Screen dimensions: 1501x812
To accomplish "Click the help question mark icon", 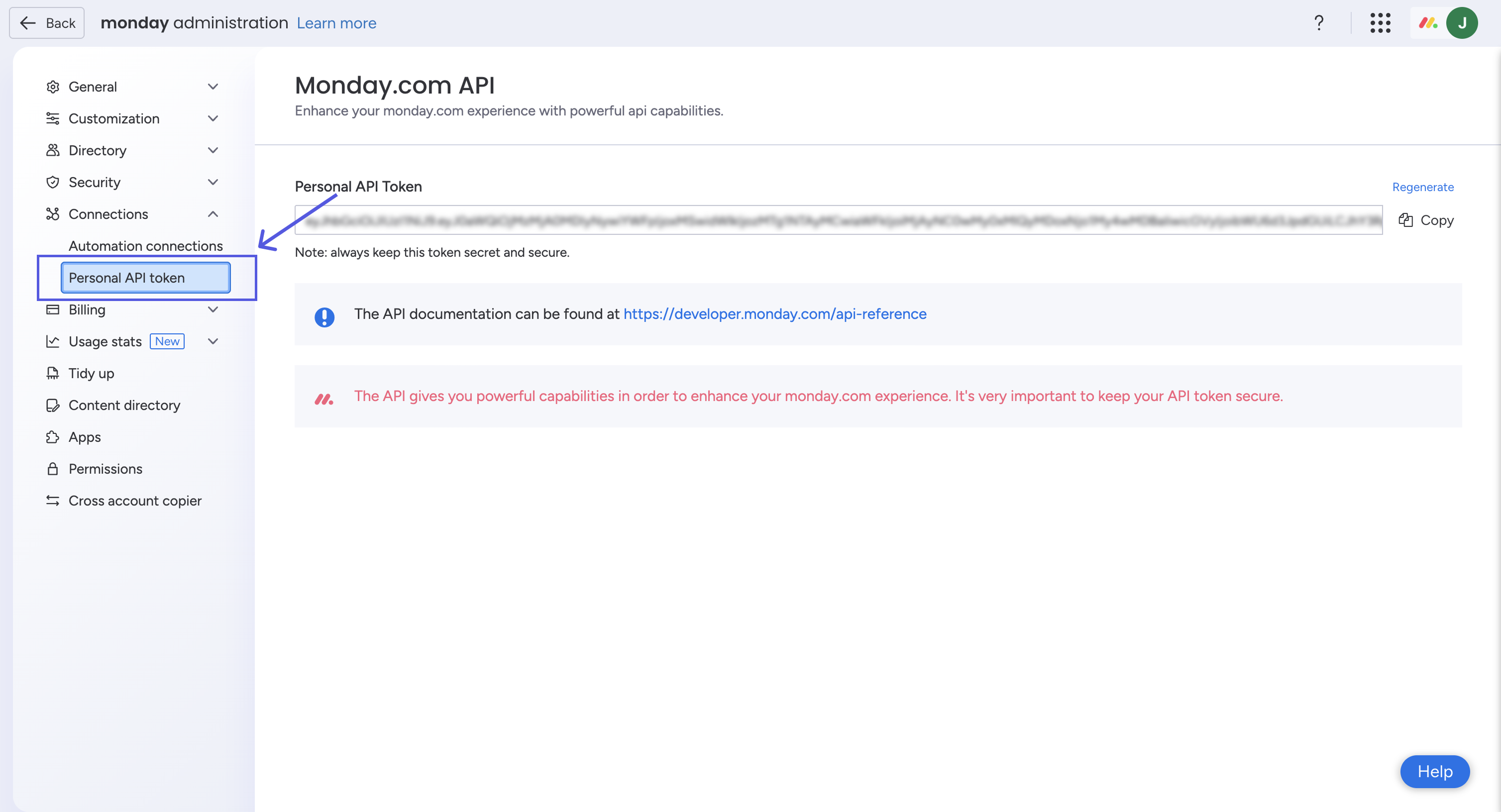I will click(1319, 23).
